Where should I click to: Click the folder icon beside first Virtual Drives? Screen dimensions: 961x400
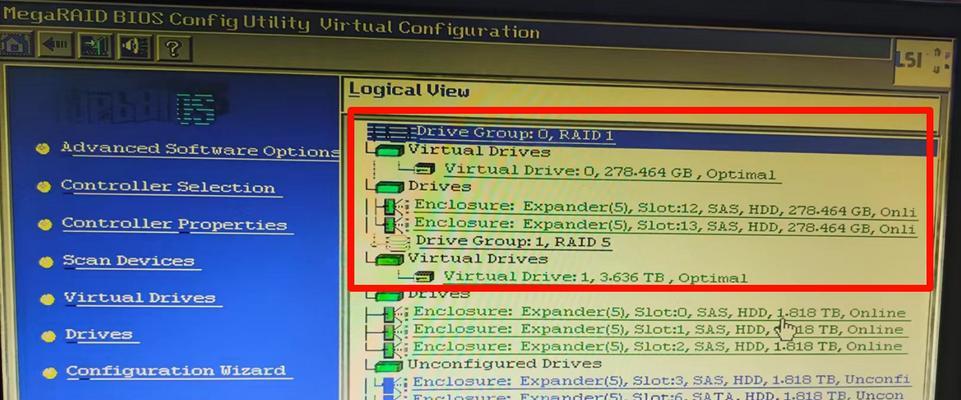[390, 151]
